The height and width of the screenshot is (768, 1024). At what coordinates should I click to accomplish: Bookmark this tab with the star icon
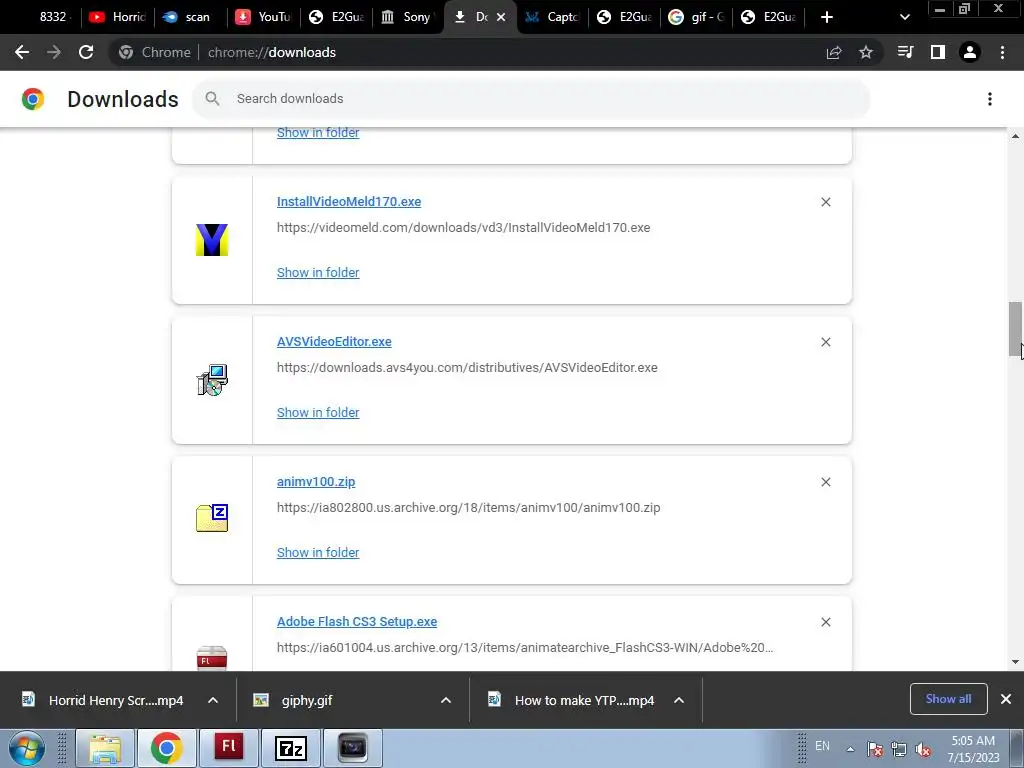(866, 52)
